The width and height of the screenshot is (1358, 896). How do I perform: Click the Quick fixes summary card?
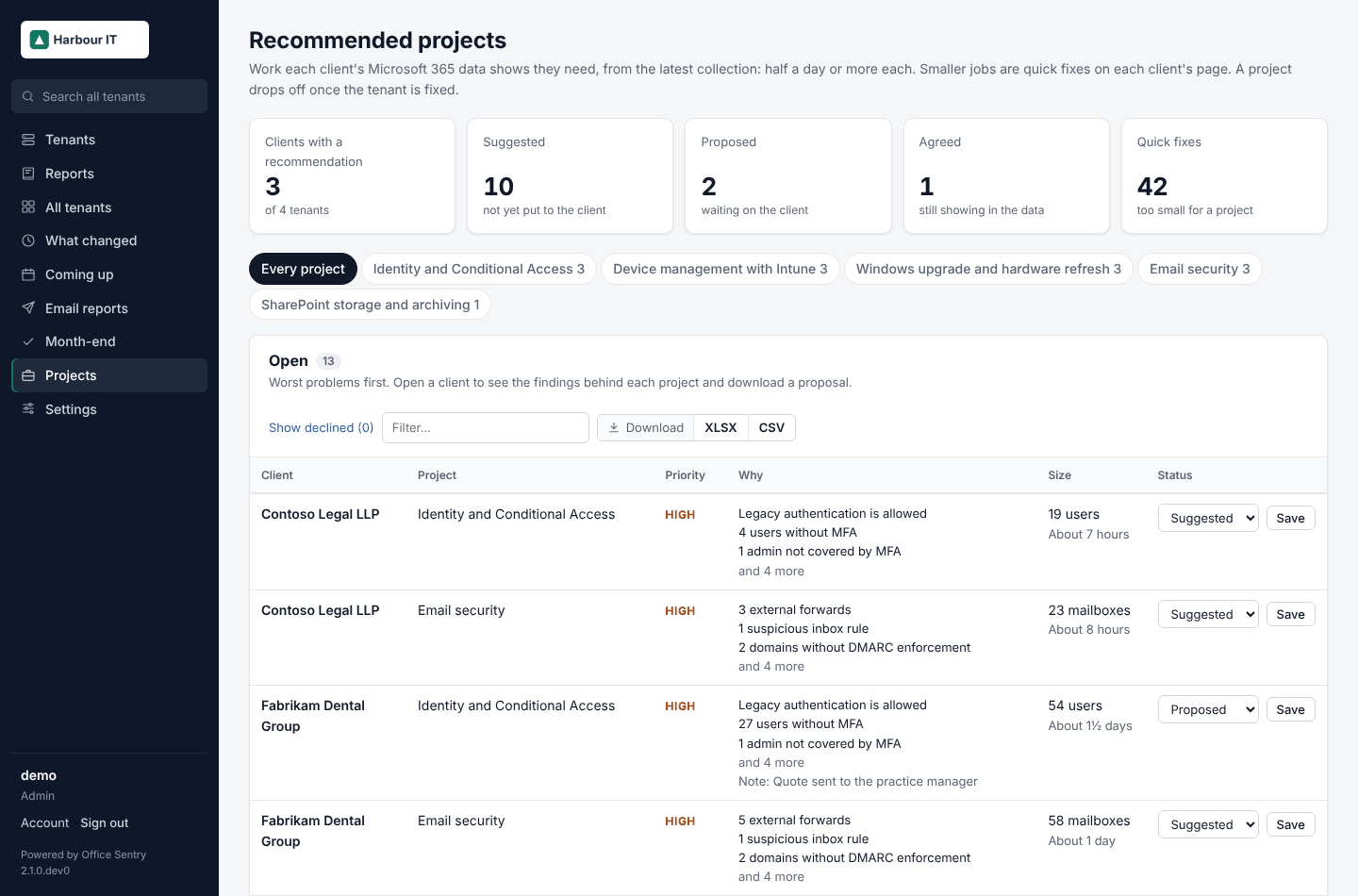point(1224,175)
